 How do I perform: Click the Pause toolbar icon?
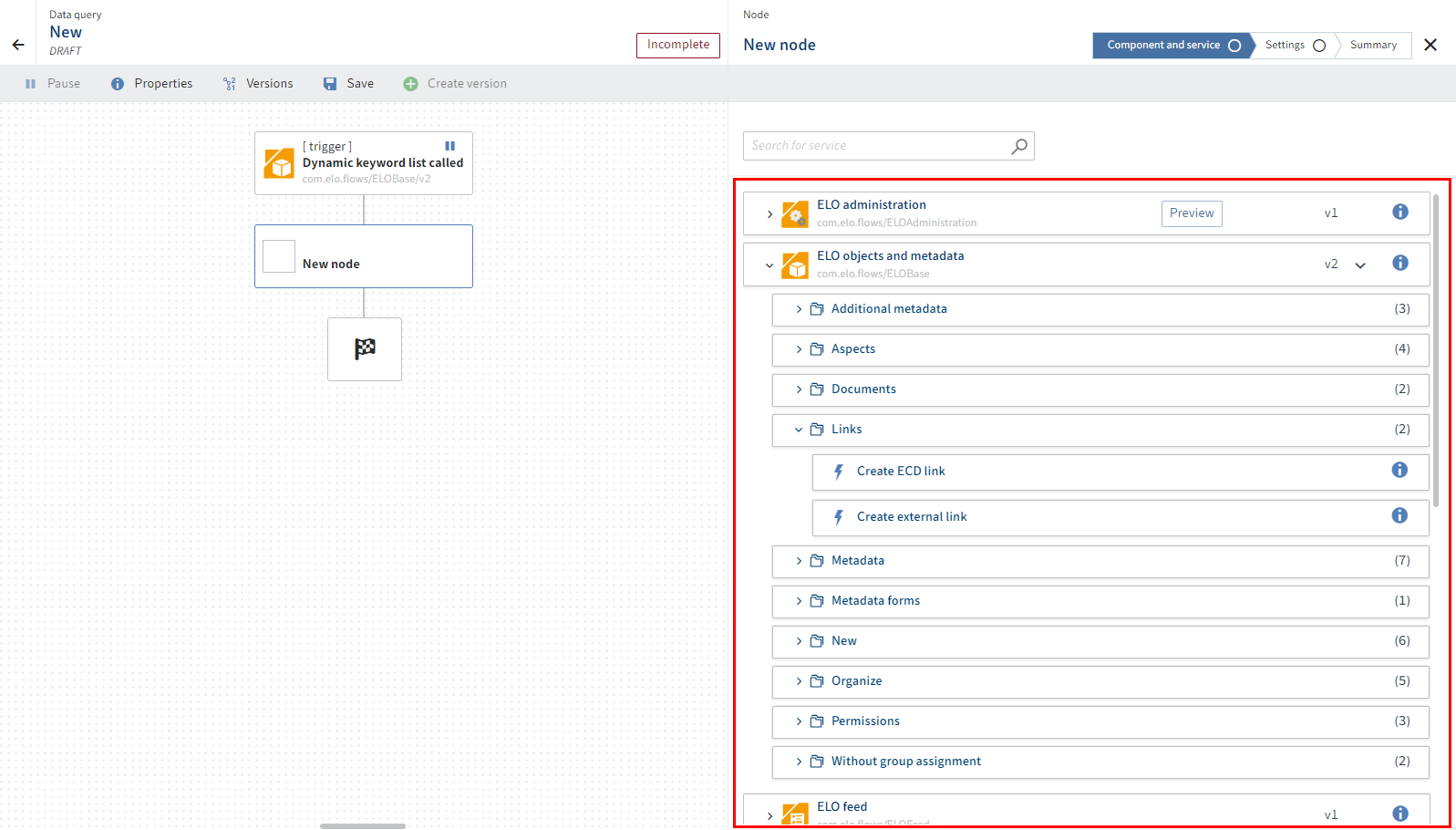click(x=30, y=84)
